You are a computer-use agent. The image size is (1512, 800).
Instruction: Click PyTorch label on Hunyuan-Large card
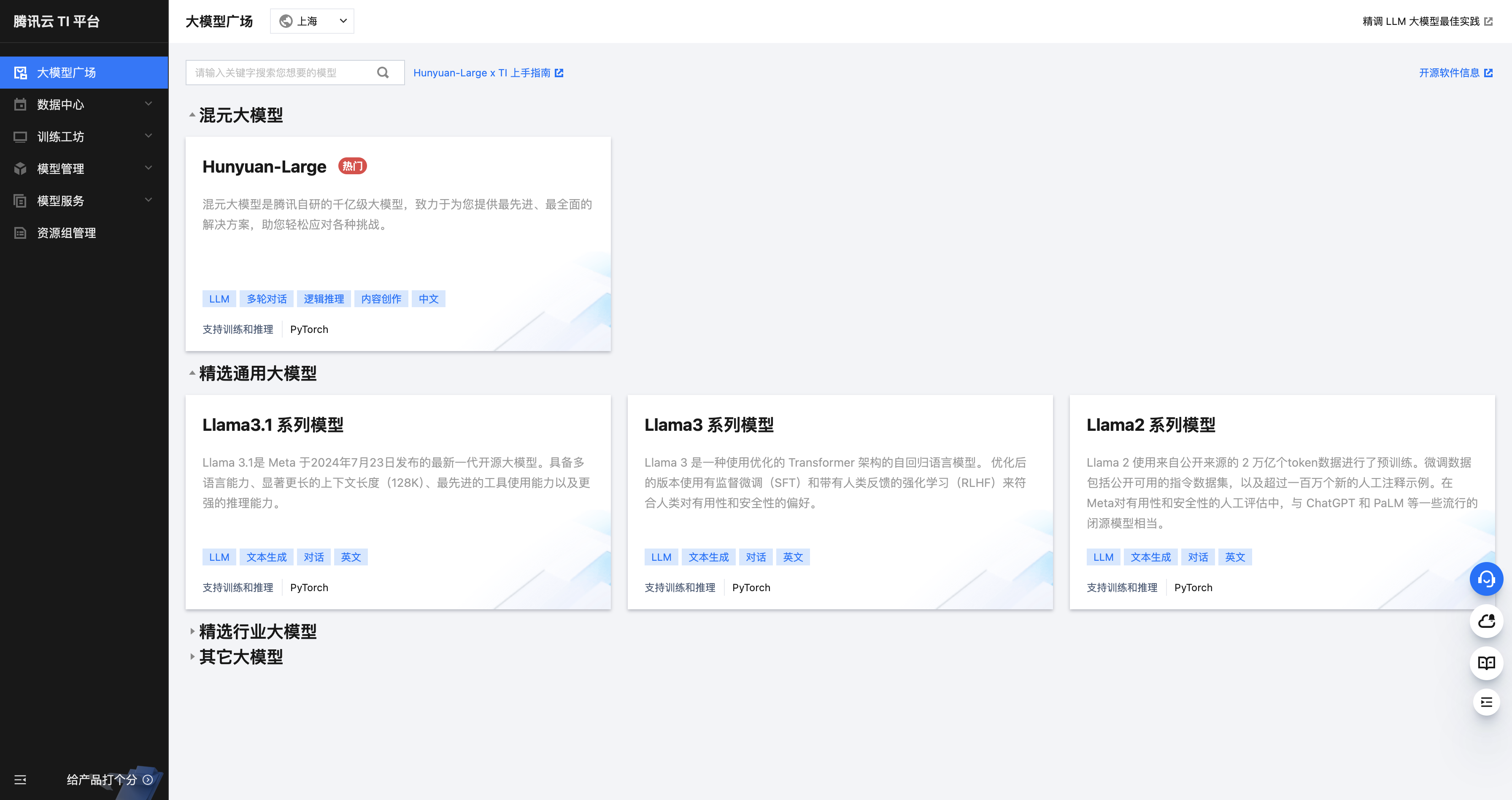(x=309, y=329)
